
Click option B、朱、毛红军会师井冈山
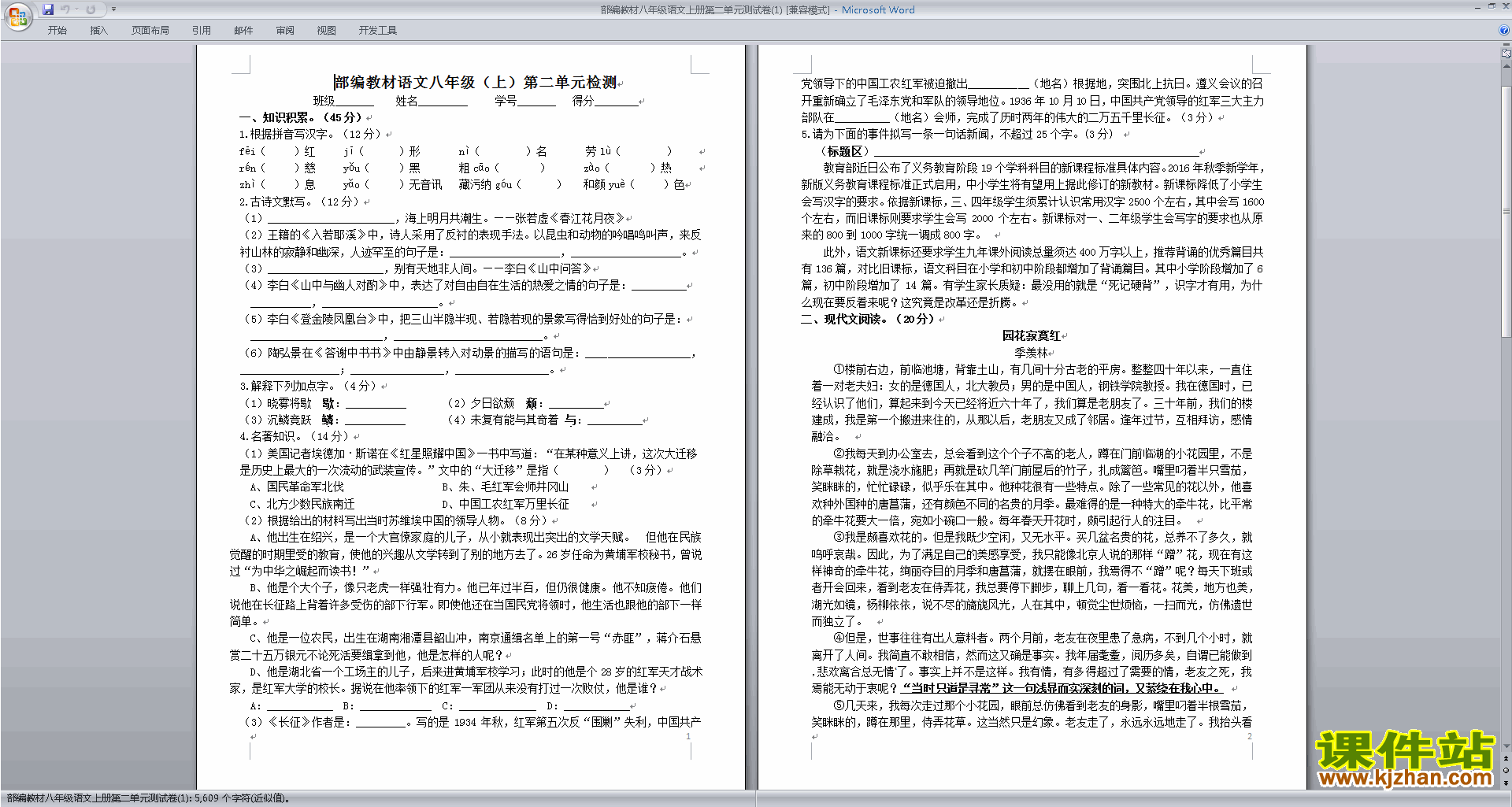tap(505, 487)
